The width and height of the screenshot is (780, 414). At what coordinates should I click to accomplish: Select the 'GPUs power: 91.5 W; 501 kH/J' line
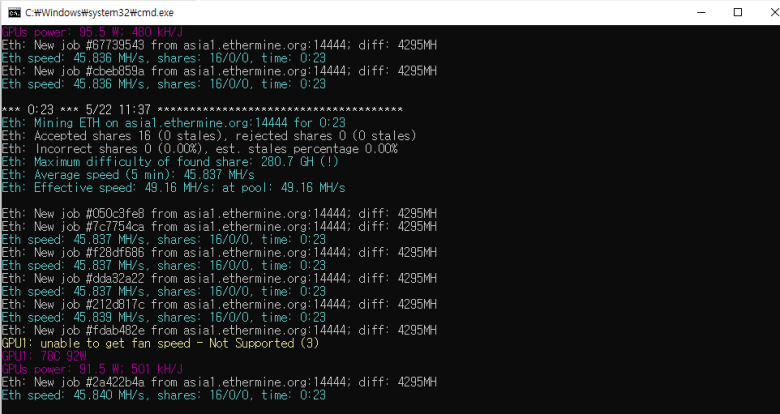coord(93,369)
